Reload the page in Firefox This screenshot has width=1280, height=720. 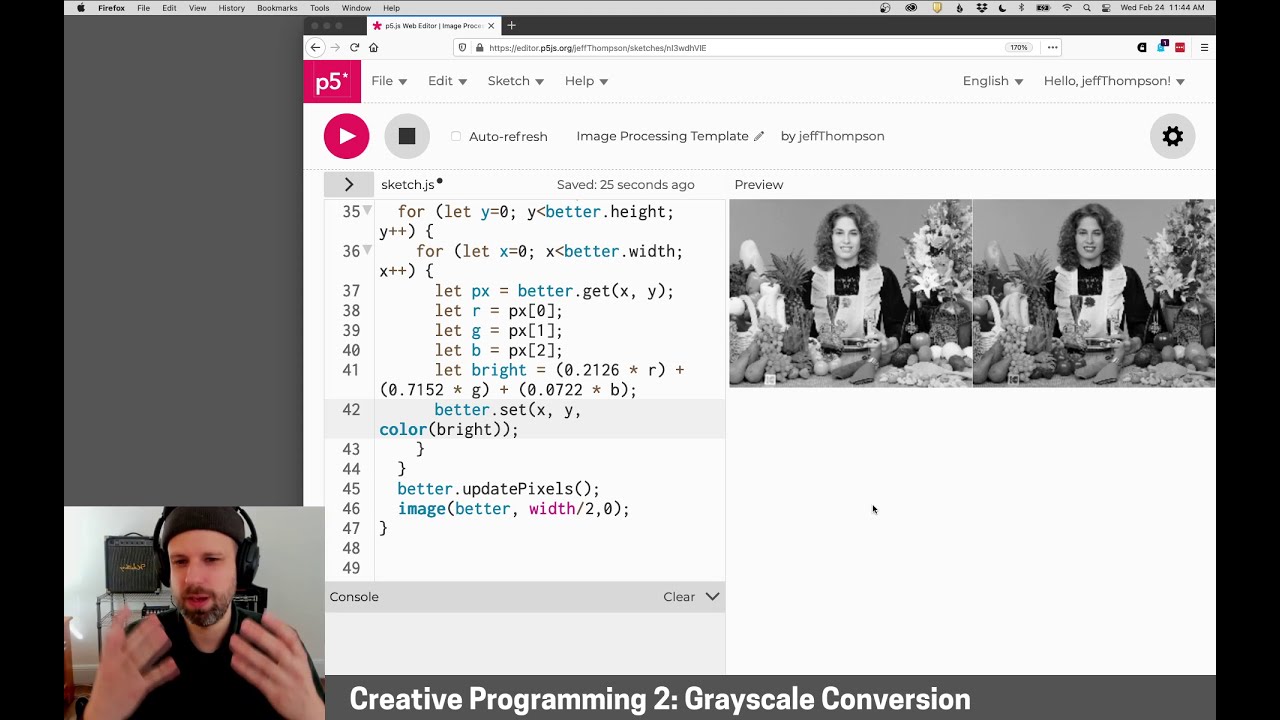tap(354, 47)
